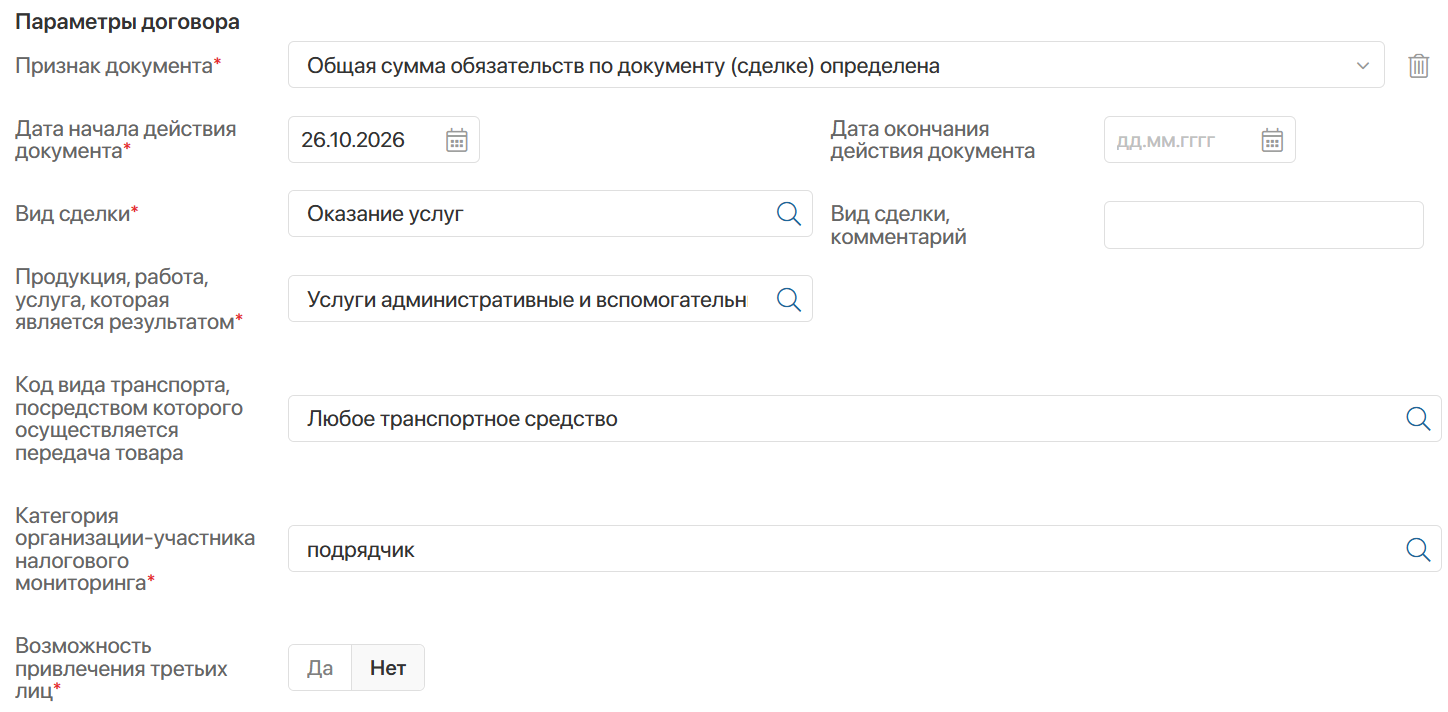
Task: Search icon in Вид сделки field
Action: click(789, 213)
